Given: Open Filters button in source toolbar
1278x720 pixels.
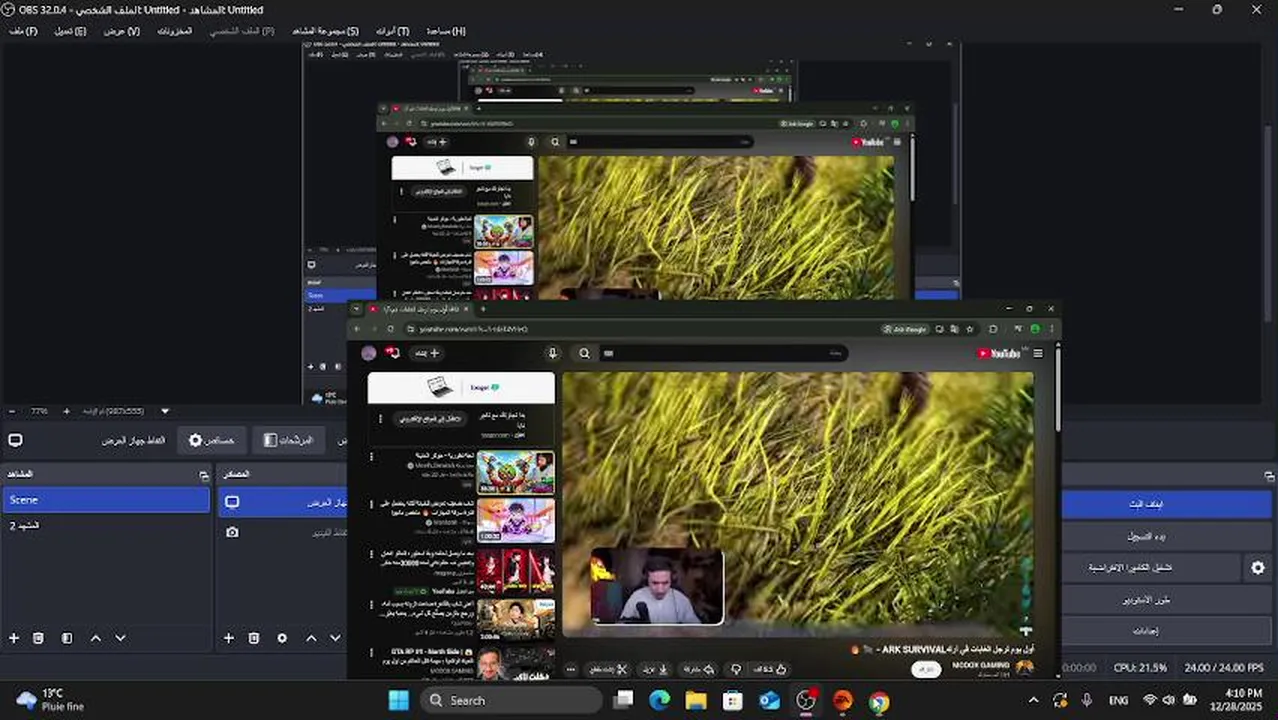Looking at the screenshot, I should click(288, 440).
